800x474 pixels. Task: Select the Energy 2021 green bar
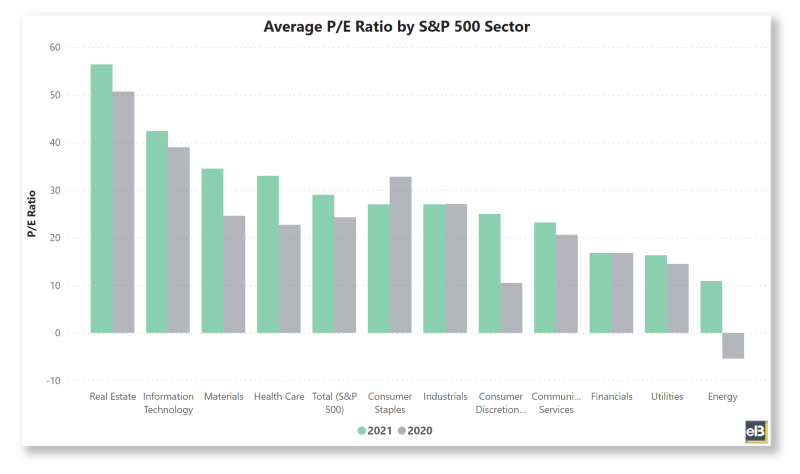[711, 307]
